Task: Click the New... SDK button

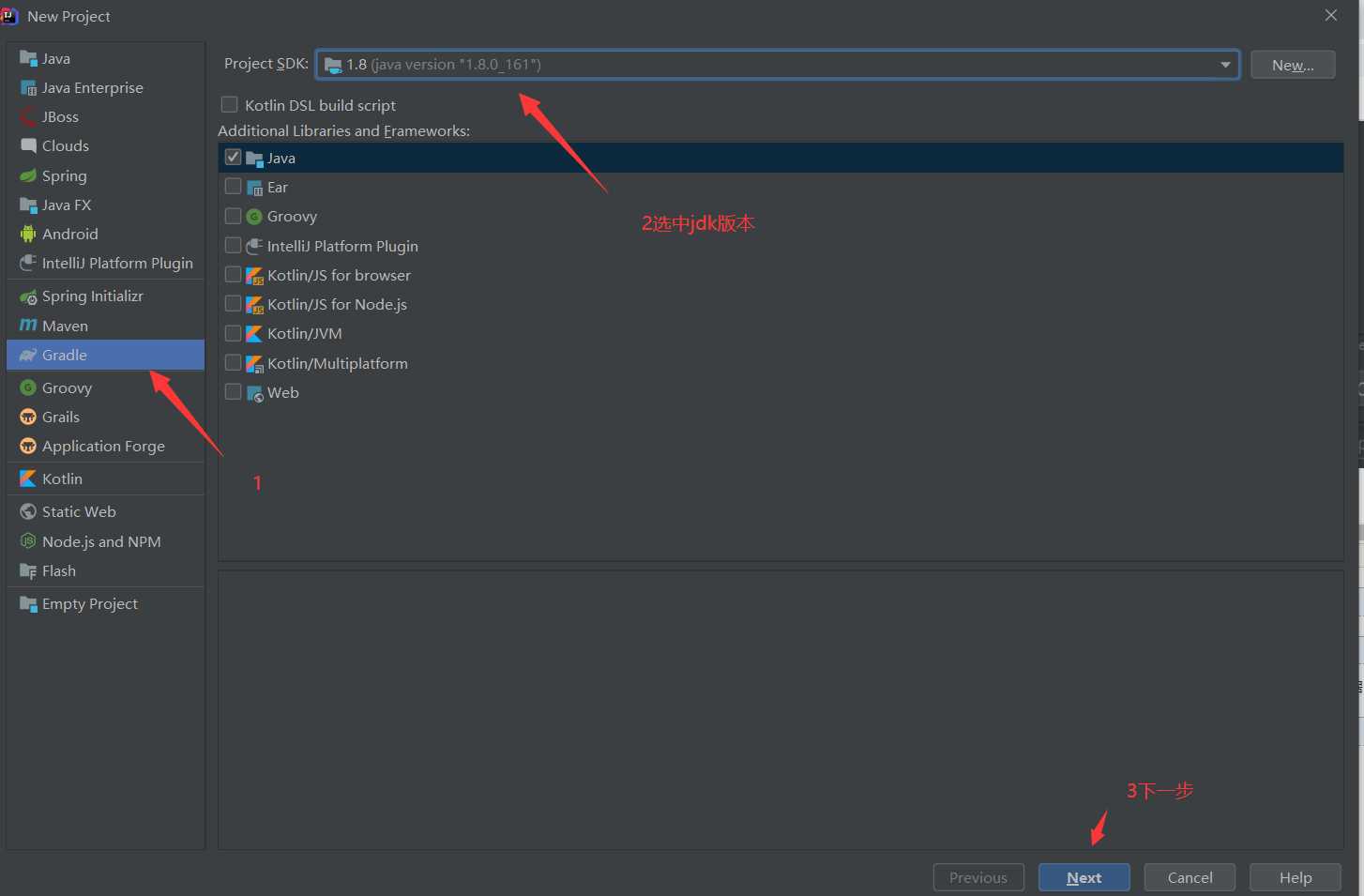Action: click(x=1293, y=65)
